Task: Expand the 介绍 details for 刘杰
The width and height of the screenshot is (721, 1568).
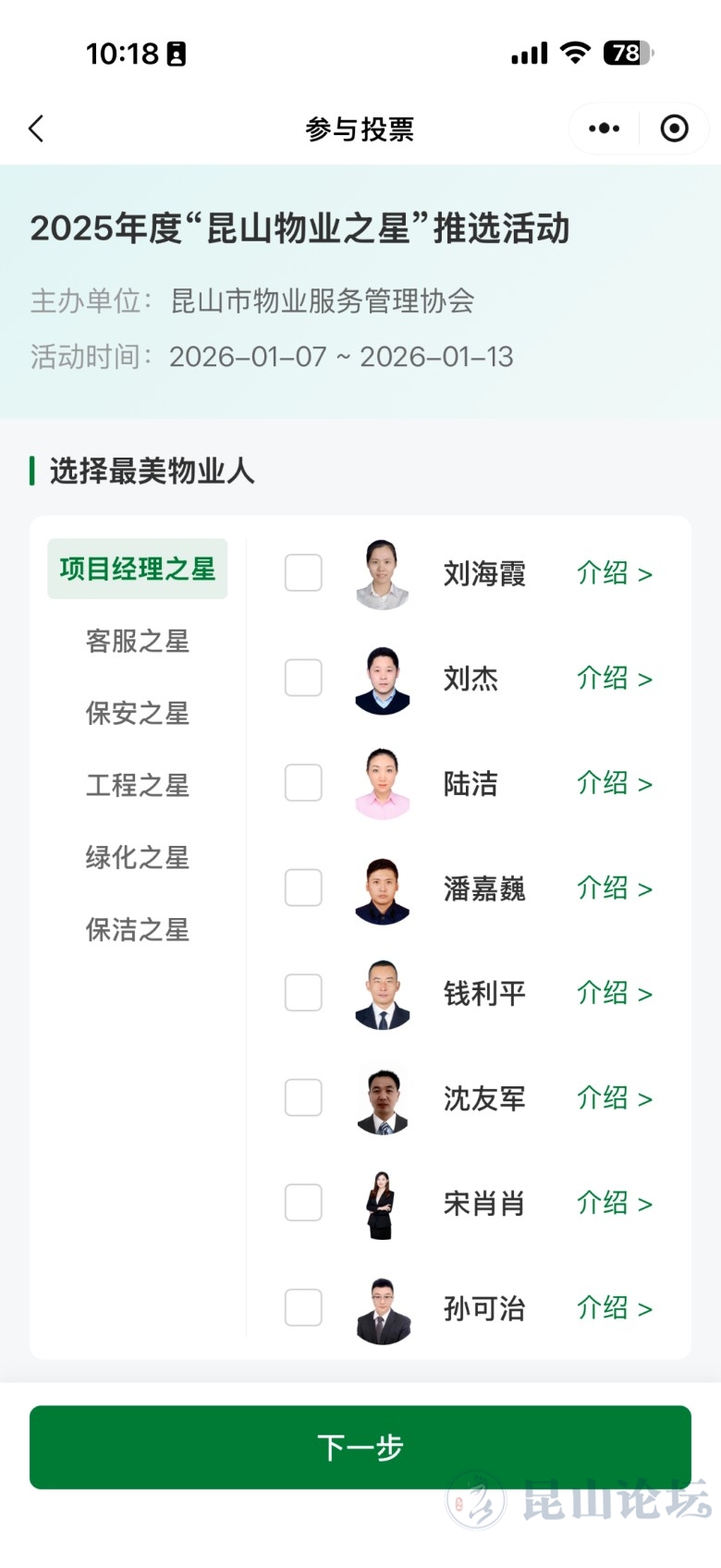Action: (615, 679)
